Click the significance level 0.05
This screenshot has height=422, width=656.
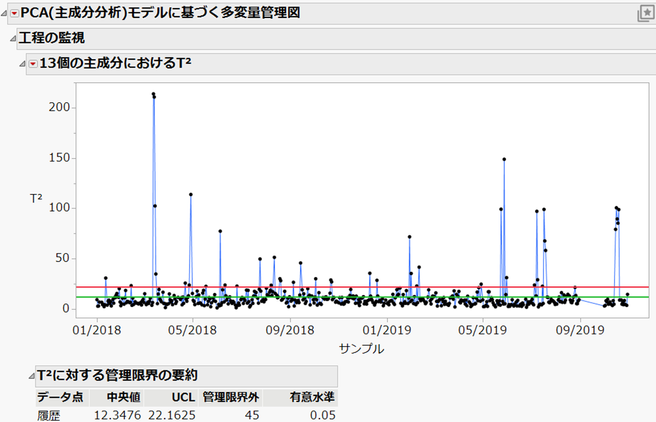tap(323, 415)
